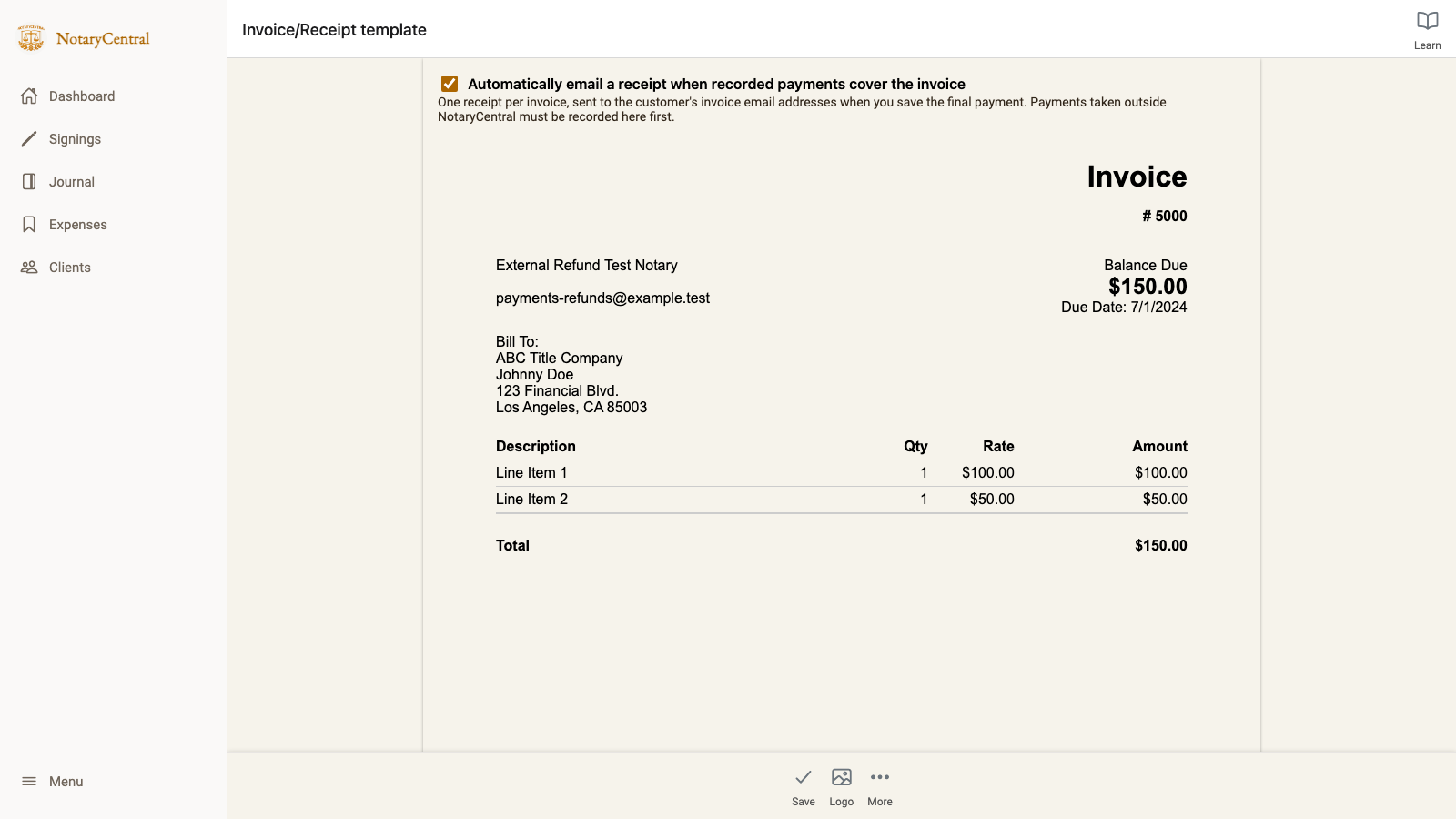The width and height of the screenshot is (1456, 819).
Task: Open the More options ellipsis
Action: pyautogui.click(x=880, y=777)
